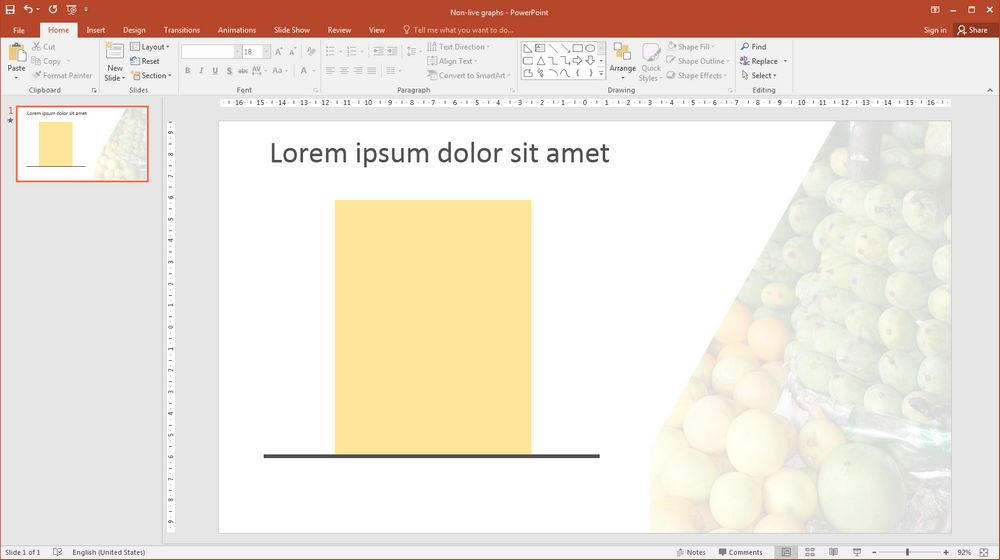Switch to the Design tab
Image resolution: width=1000 pixels, height=560 pixels.
134,30
